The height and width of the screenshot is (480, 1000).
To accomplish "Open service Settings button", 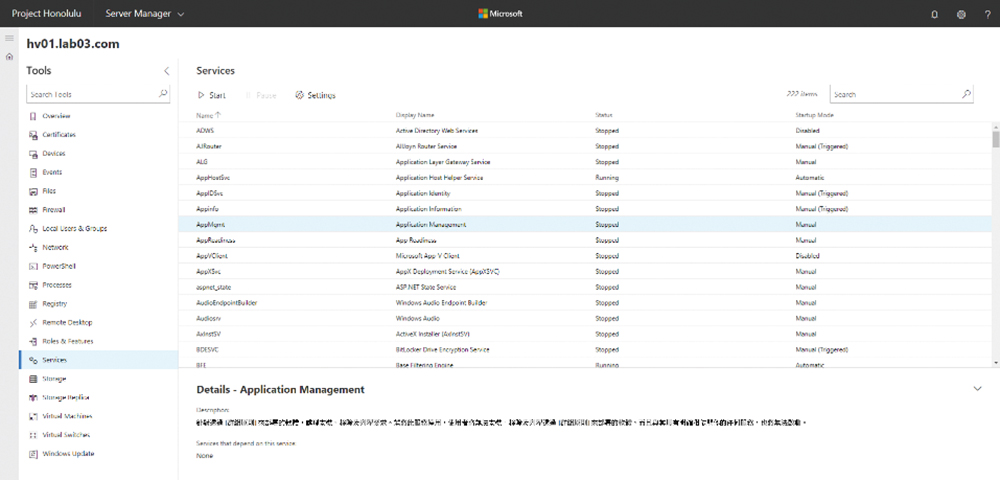I will [x=315, y=95].
